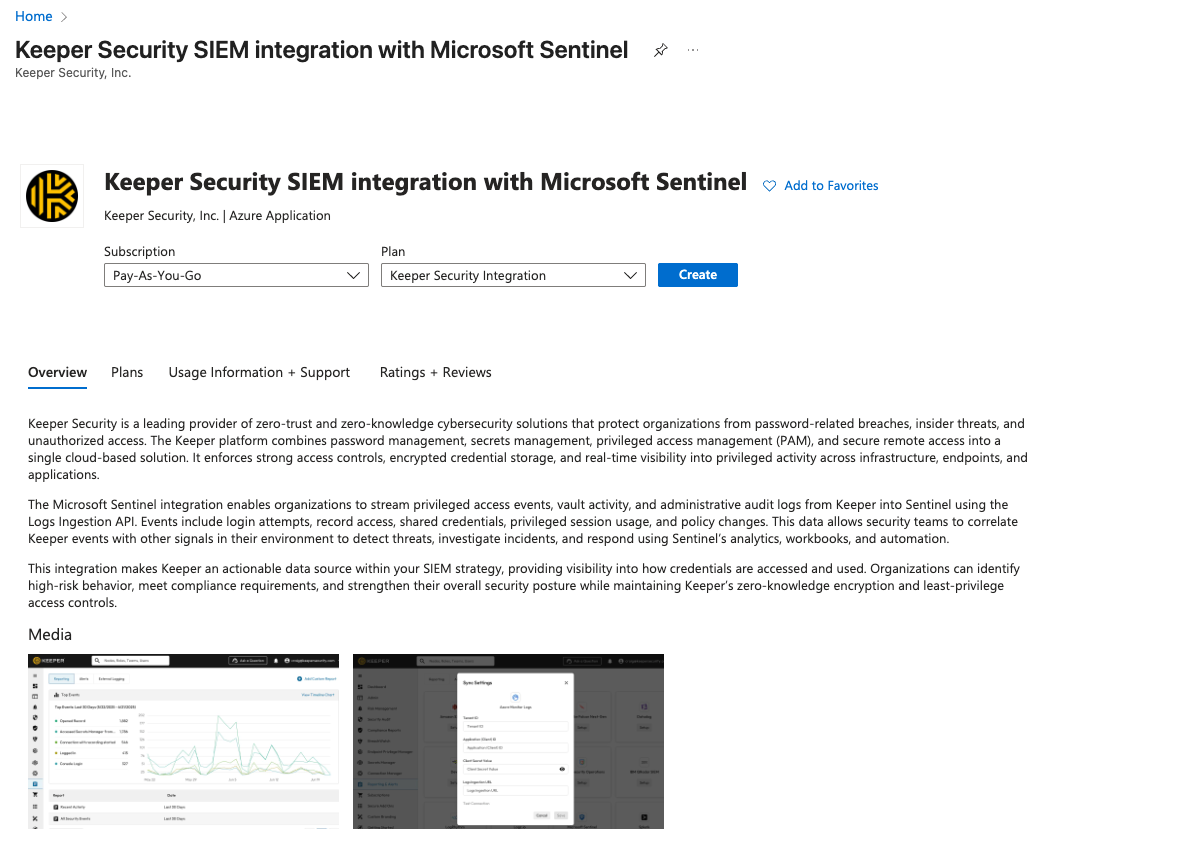View the Ratings + Reviews tab
The image size is (1190, 857).
(435, 372)
